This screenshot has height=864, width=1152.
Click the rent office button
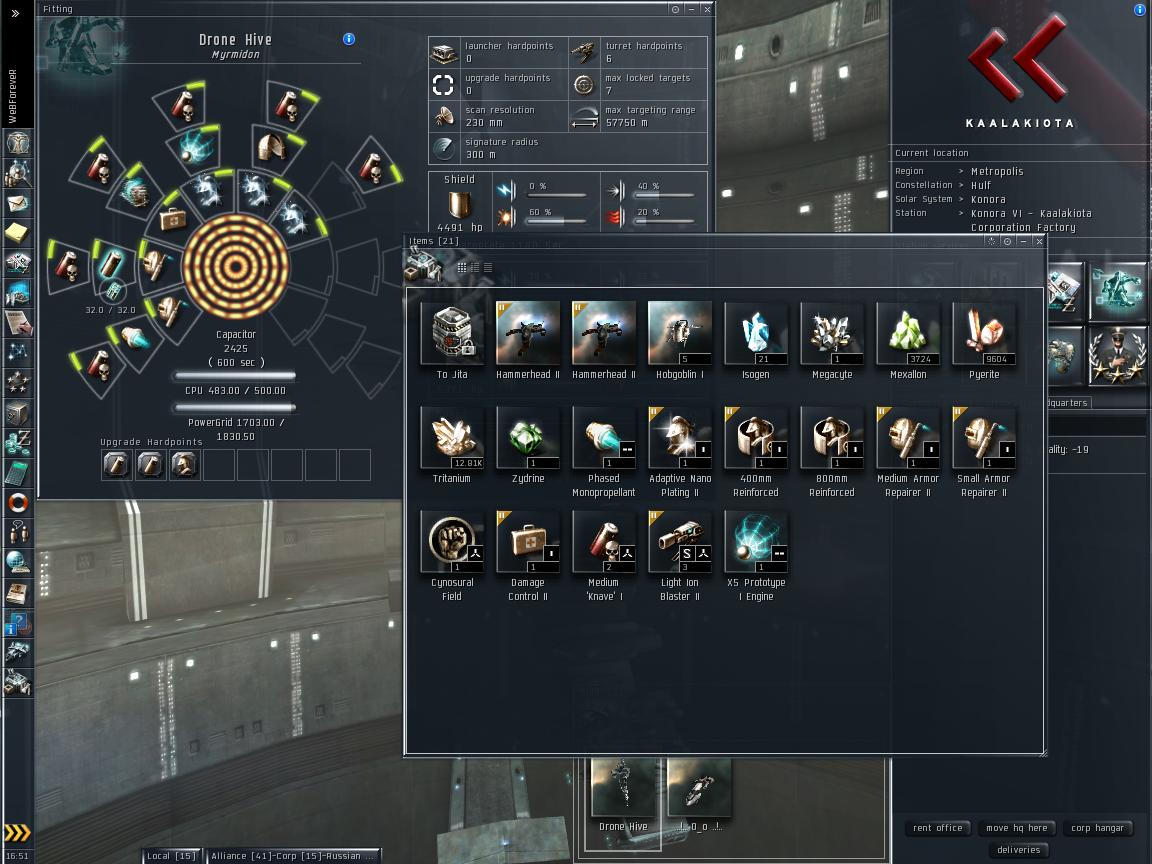(x=937, y=828)
